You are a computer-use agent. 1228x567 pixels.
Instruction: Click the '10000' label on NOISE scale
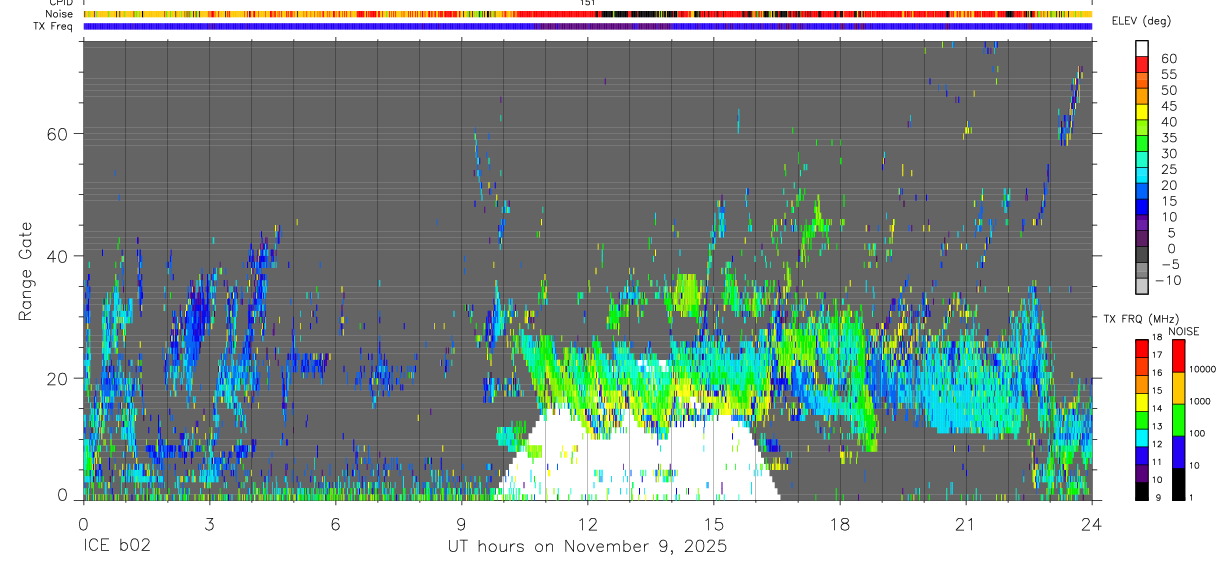(1202, 369)
